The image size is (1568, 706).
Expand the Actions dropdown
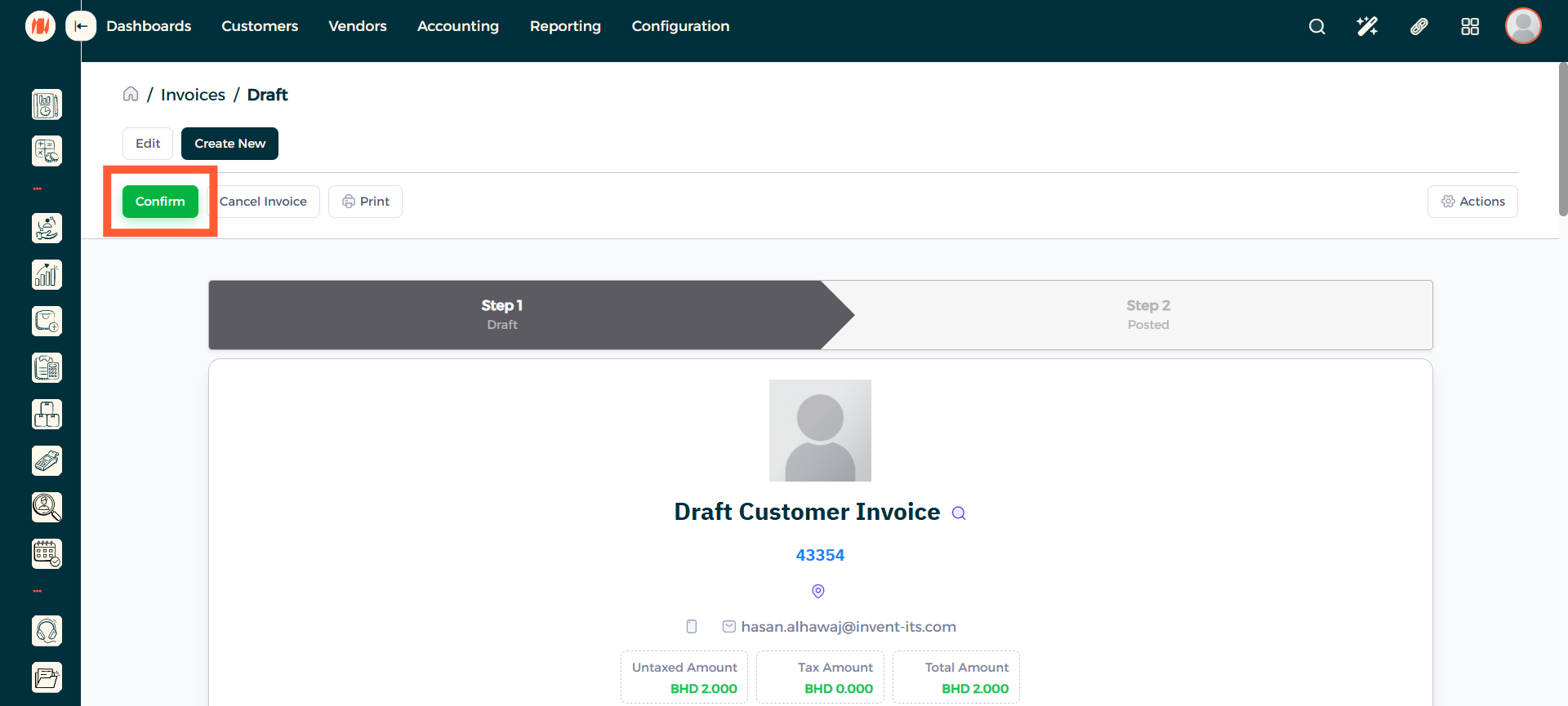coord(1472,202)
